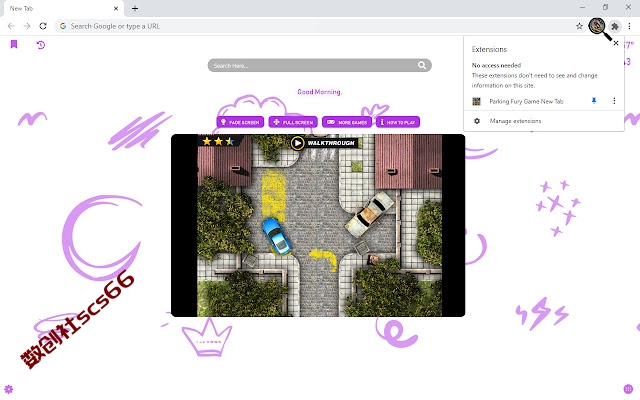
Task: Go forward with browser forward arrow
Action: pyautogui.click(x=27, y=26)
